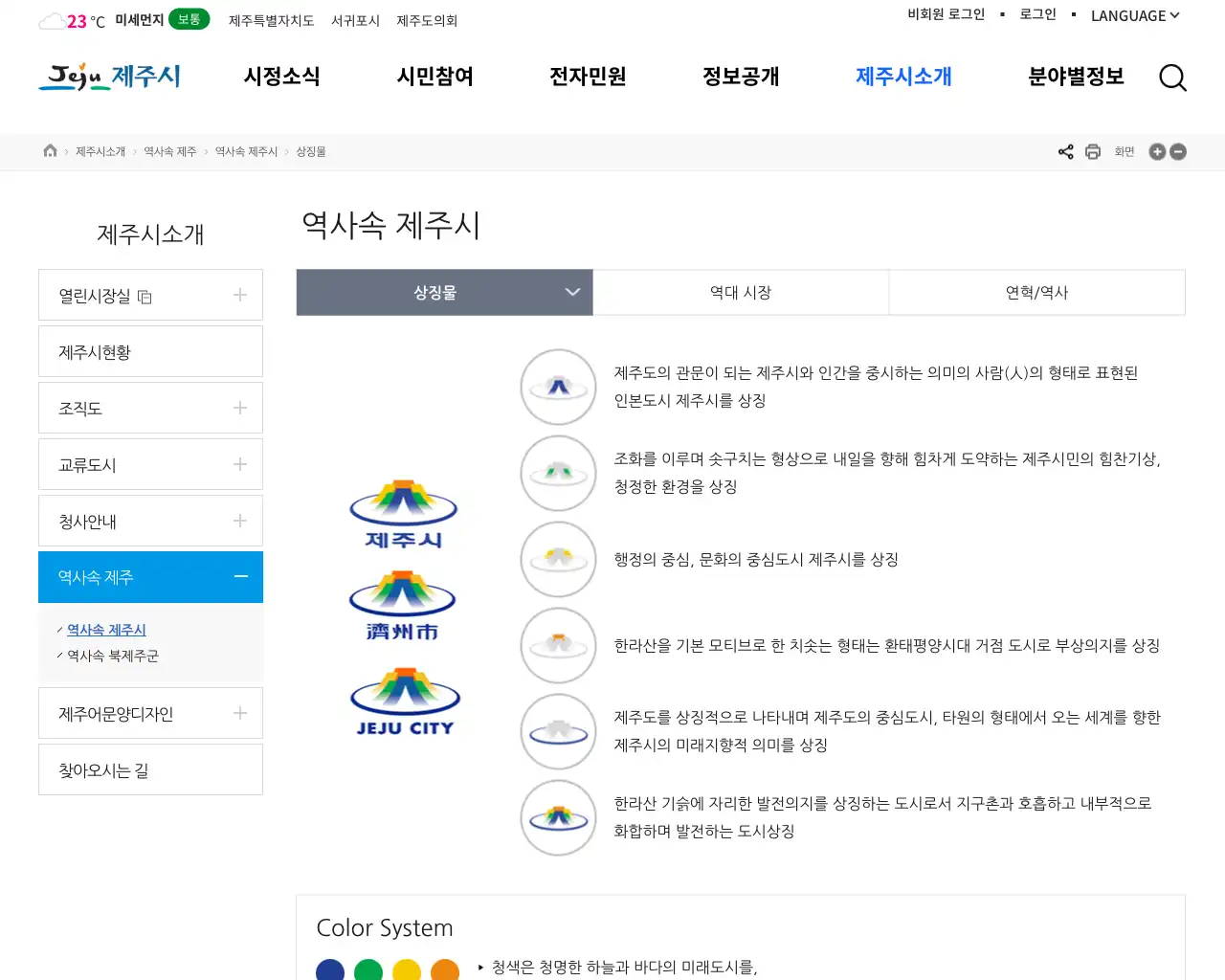Expand 제주어문양디자인 sidebar menu plus
This screenshot has width=1225, height=980.
point(240,713)
